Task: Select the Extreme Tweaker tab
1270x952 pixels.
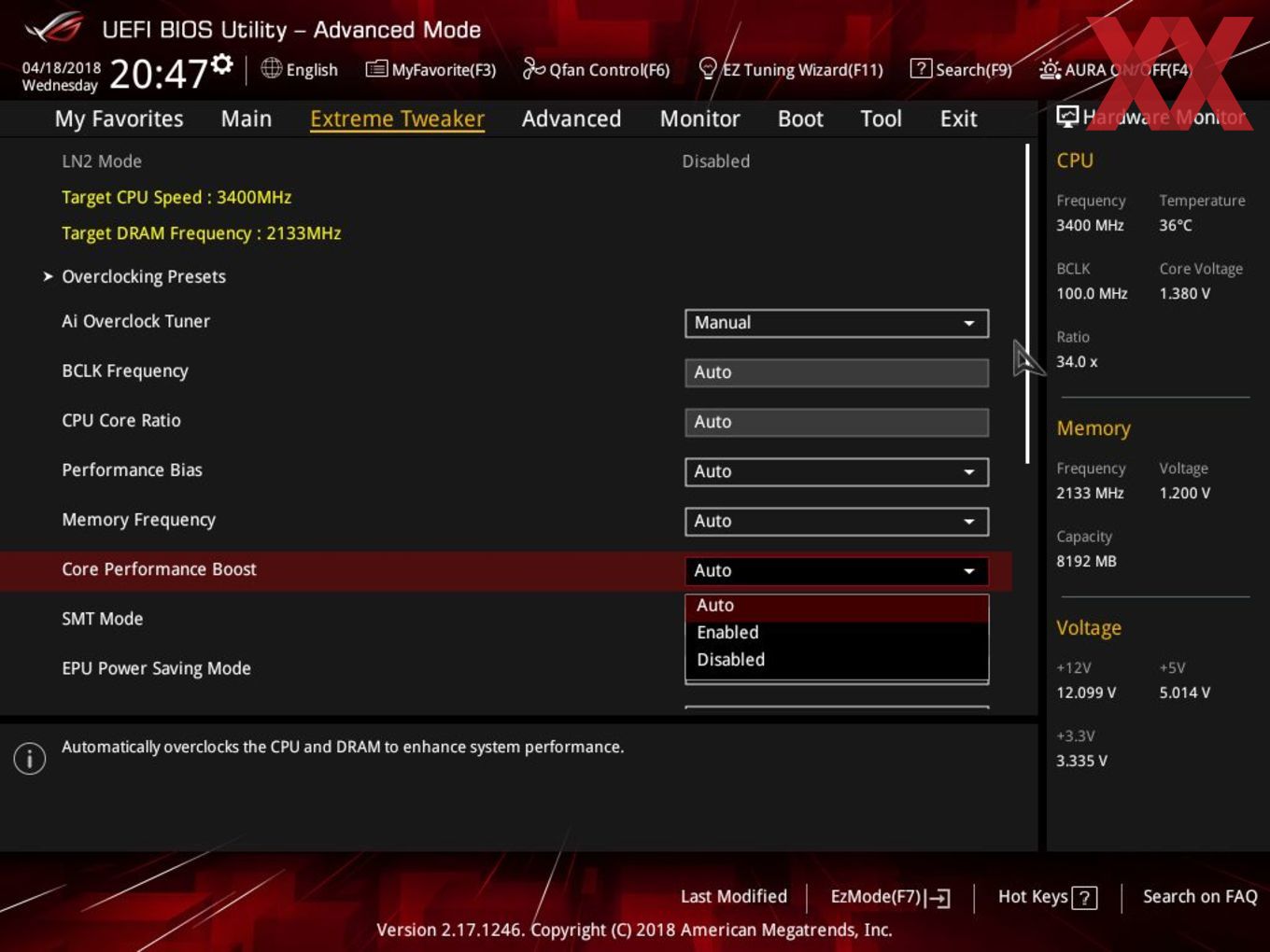Action: [397, 119]
